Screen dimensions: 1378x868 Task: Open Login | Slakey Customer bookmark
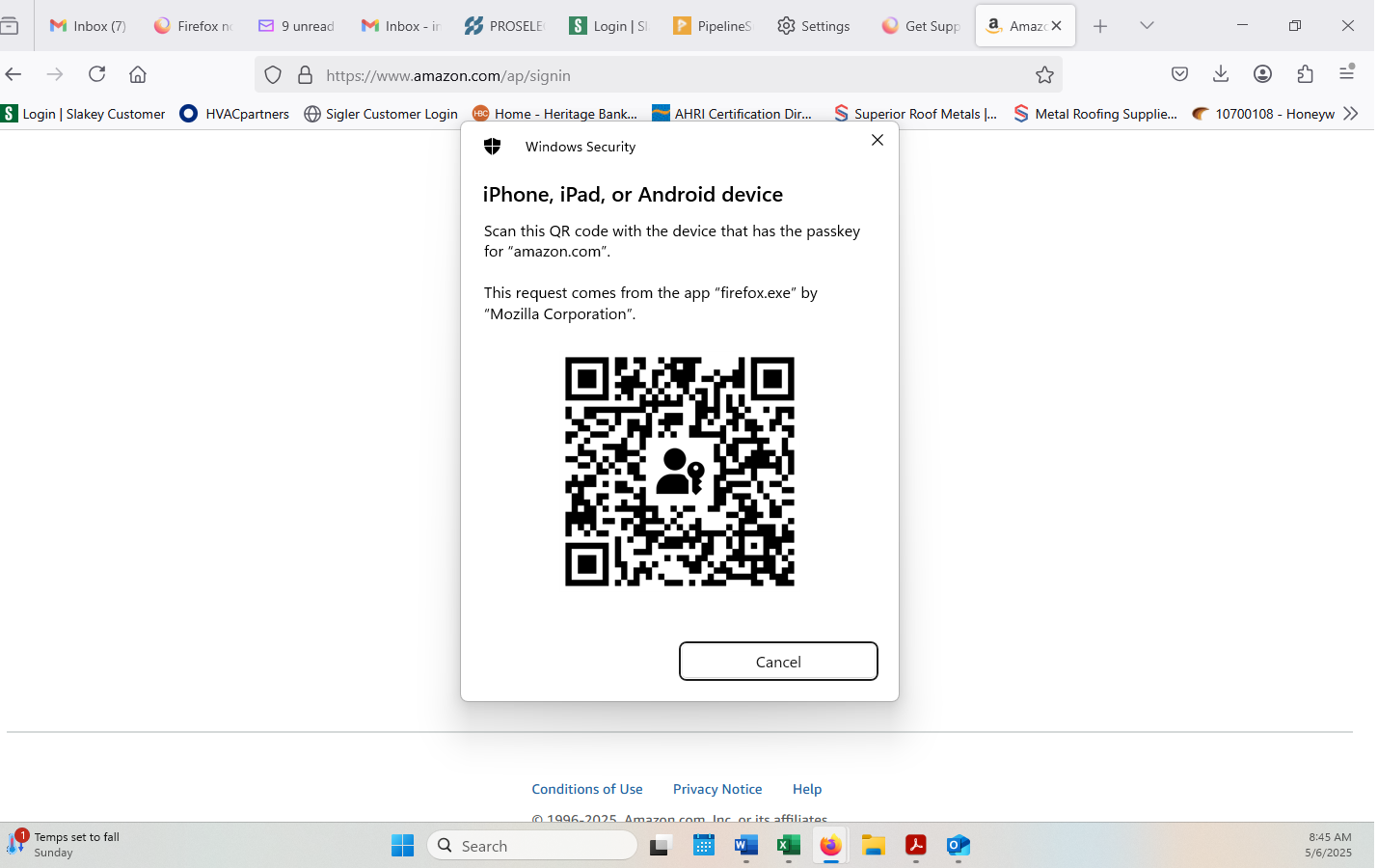pos(84,114)
